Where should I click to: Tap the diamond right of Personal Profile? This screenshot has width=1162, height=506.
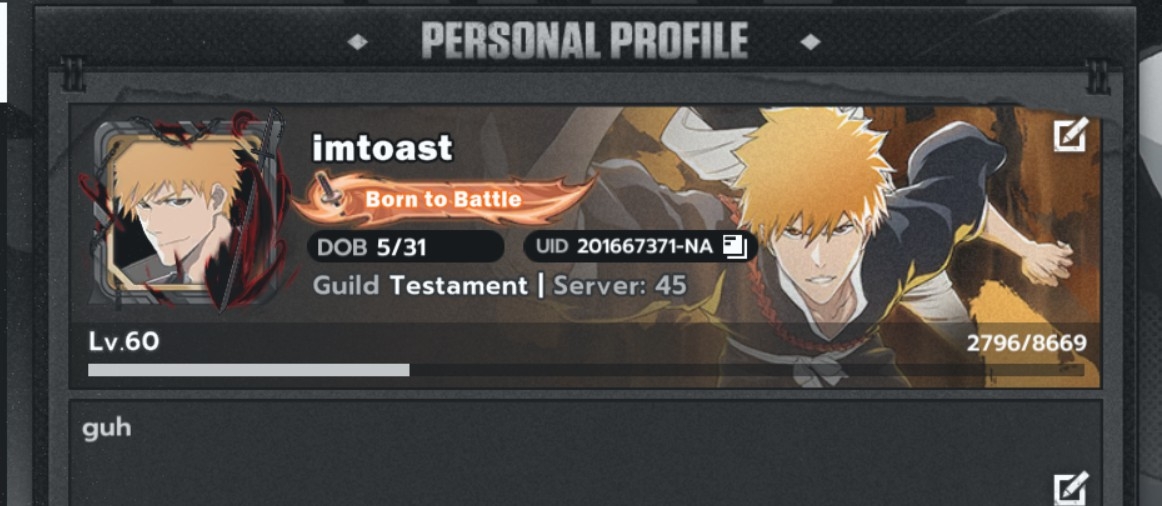pos(811,42)
